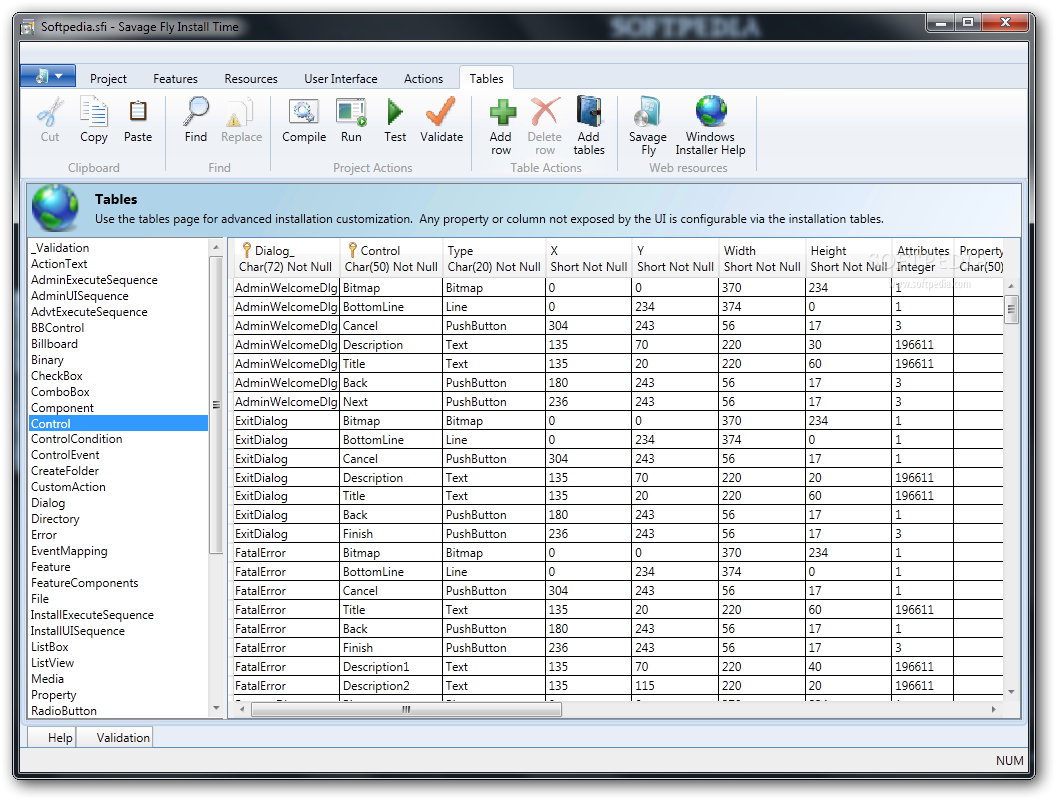The height and width of the screenshot is (800, 1056).
Task: Click the 115 Y value cell
Action: coord(675,686)
